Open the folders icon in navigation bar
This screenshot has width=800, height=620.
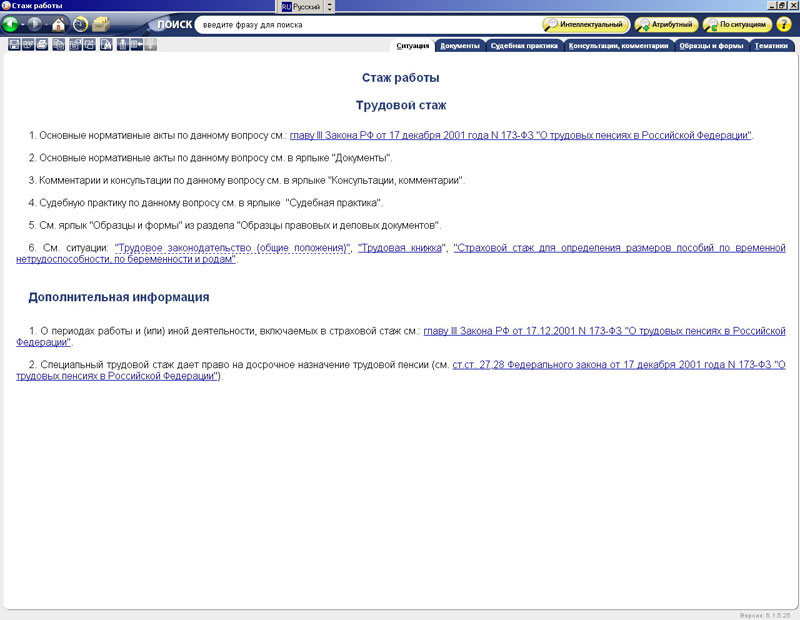tap(101, 24)
